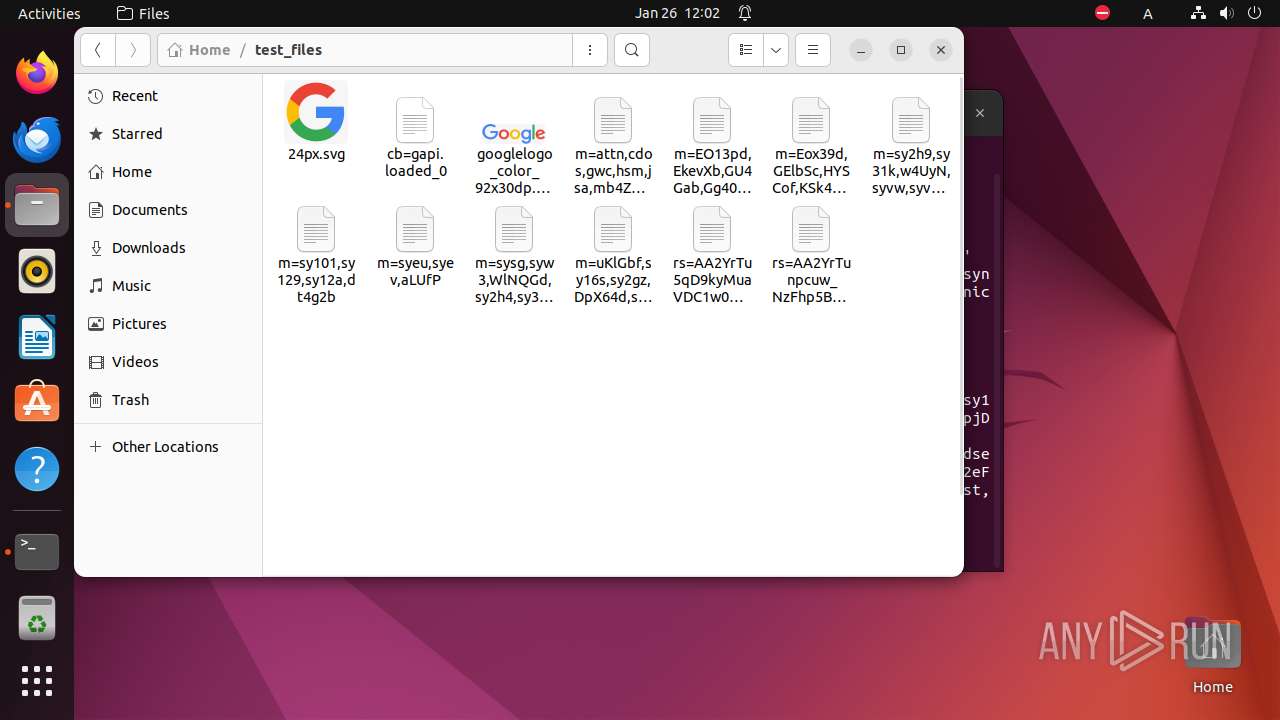Open the keyboard input source indicator
Viewport: 1280px width, 720px height.
click(1148, 13)
